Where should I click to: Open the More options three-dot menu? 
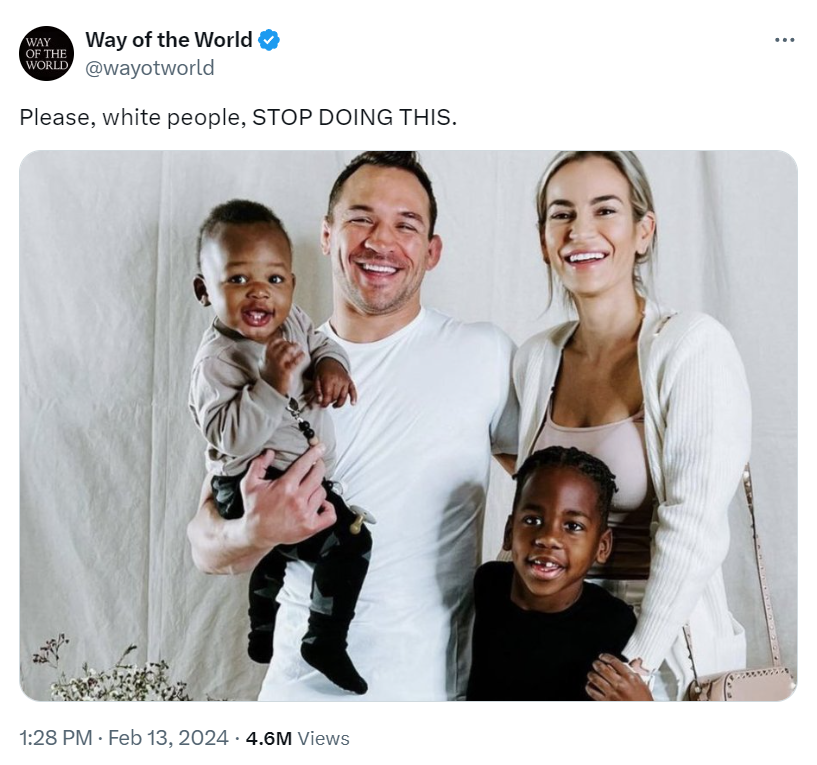[784, 40]
